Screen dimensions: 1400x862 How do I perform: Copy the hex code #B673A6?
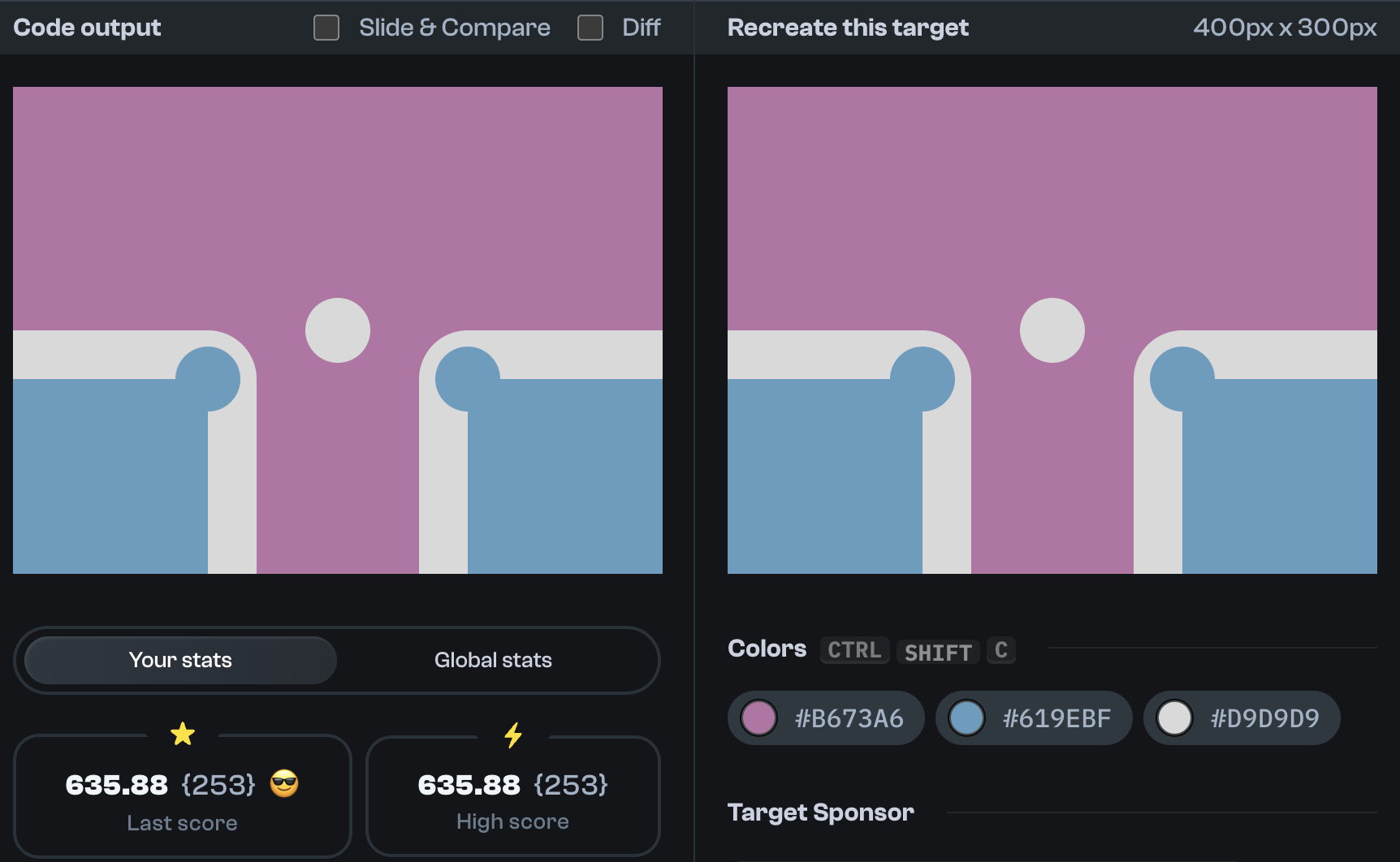pyautogui.click(x=849, y=718)
